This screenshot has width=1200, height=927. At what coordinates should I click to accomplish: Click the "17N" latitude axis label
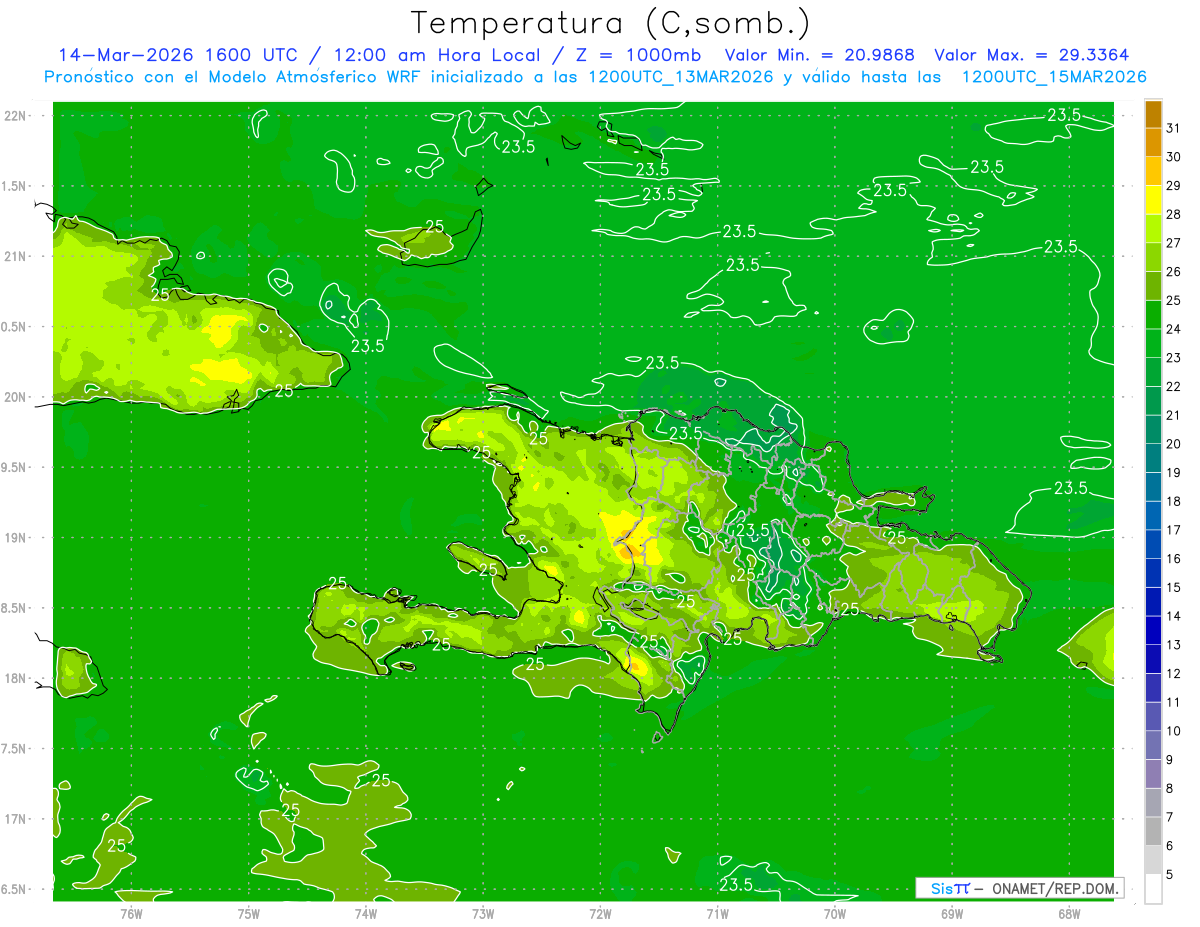tap(16, 819)
